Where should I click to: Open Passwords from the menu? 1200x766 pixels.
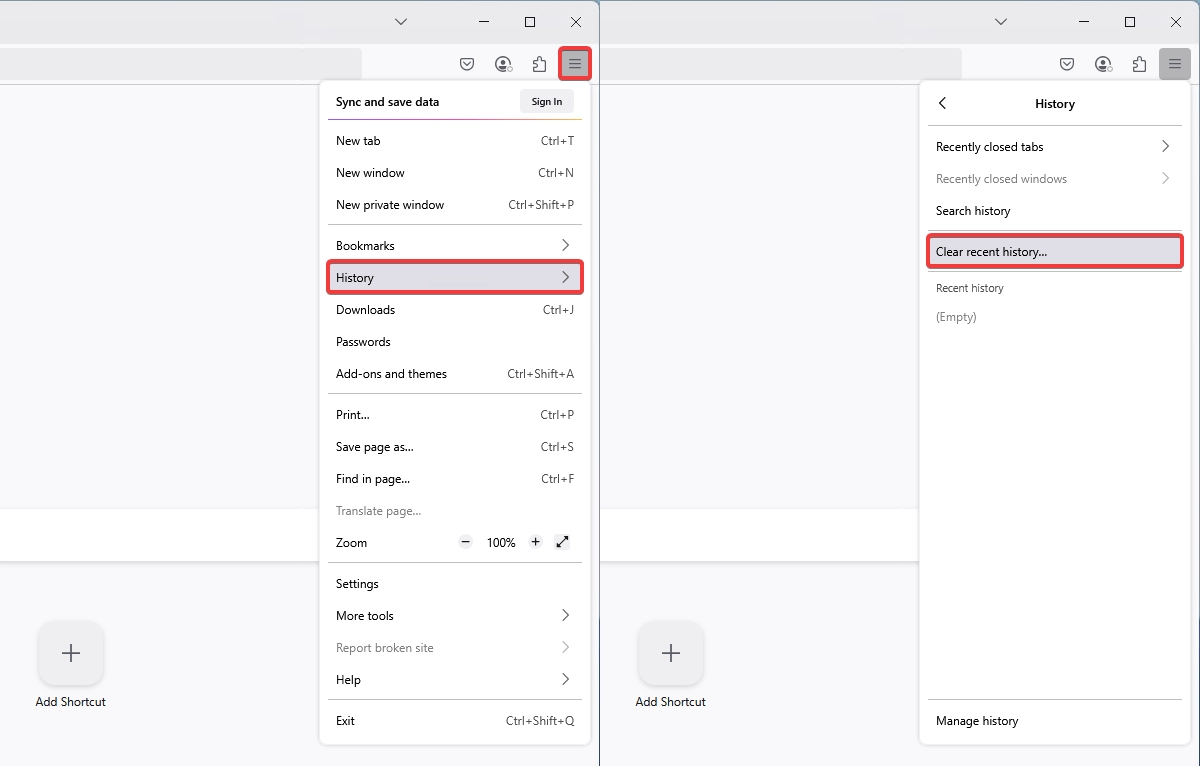[455, 341]
